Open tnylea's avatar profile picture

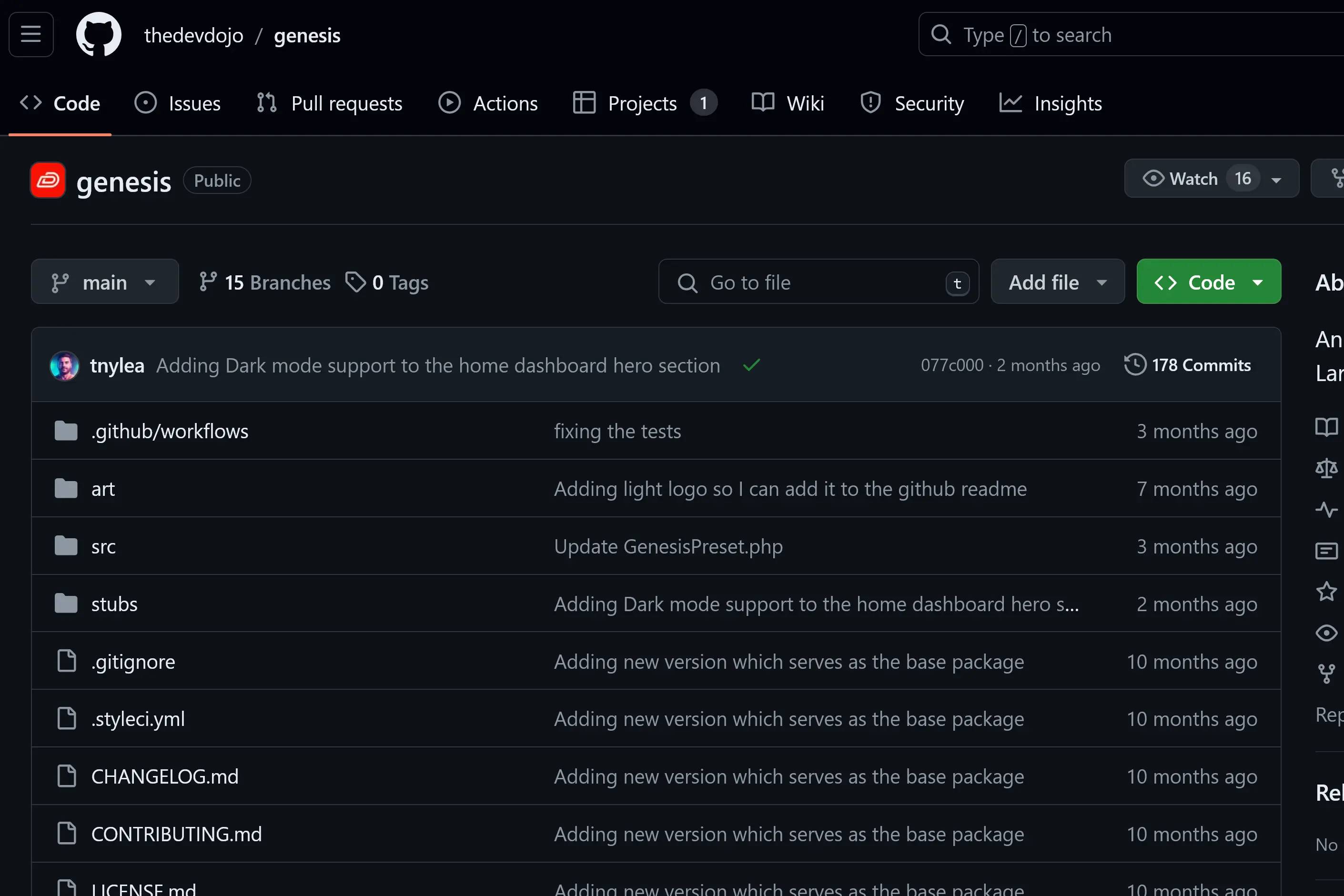tap(65, 366)
